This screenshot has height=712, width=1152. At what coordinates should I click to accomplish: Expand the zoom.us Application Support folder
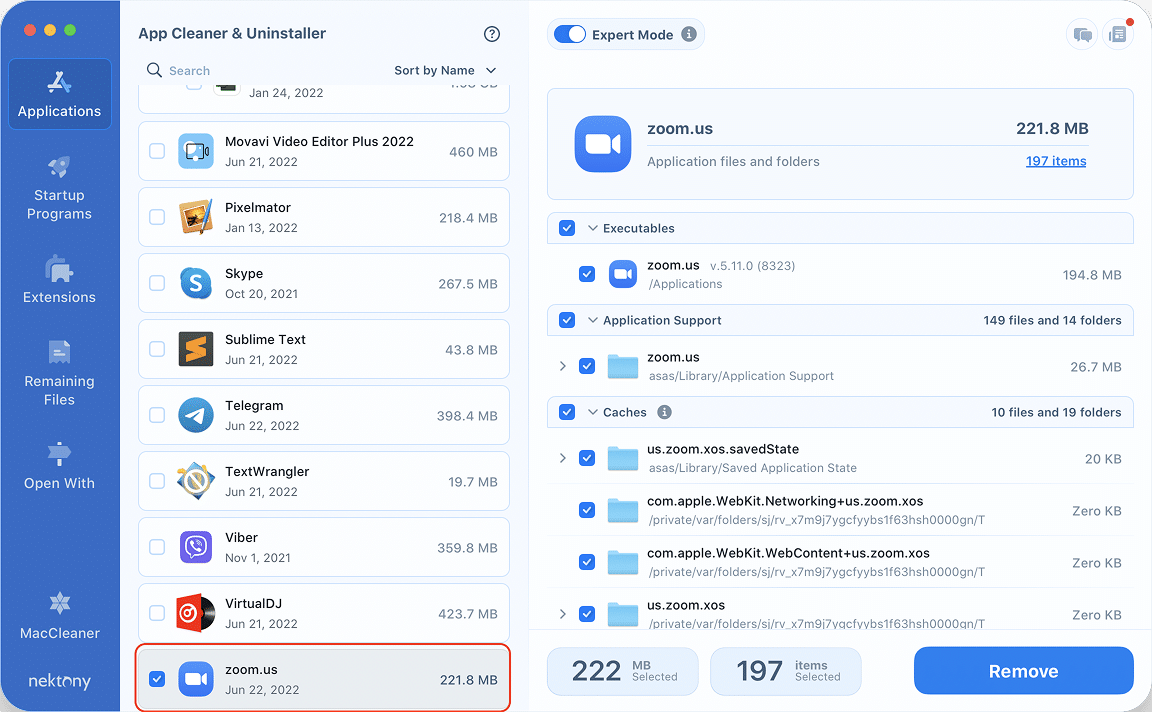pos(563,366)
